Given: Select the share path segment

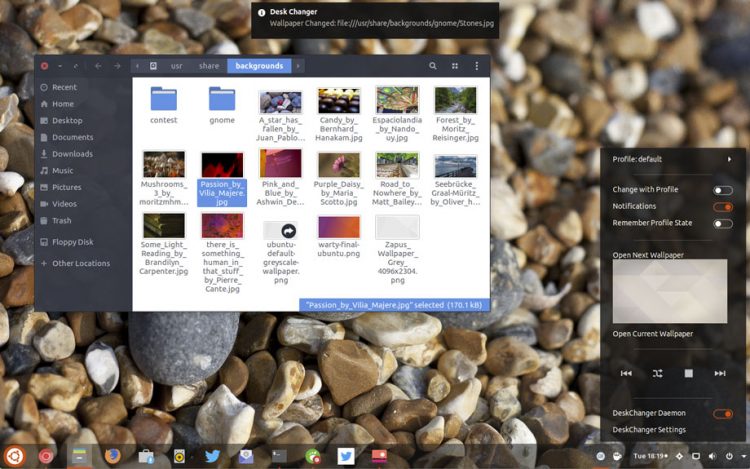Looking at the screenshot, I should [x=209, y=66].
